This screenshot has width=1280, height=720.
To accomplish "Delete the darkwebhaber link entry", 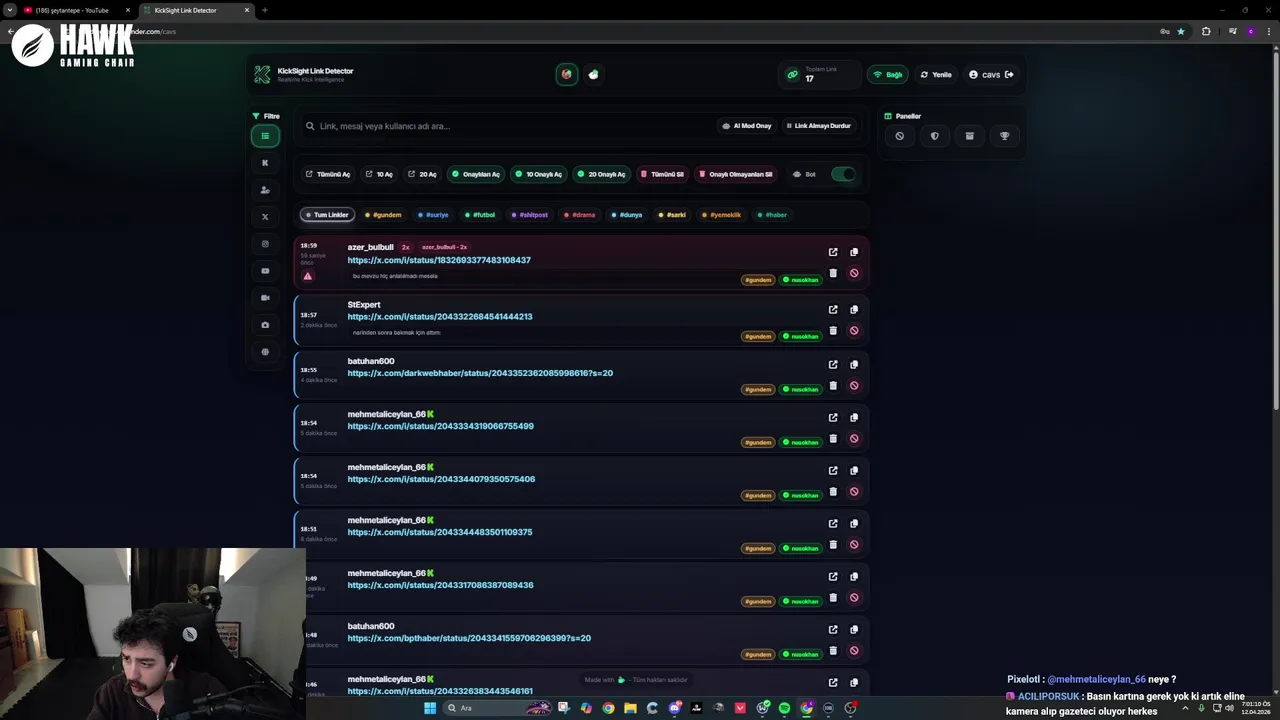I will click(x=833, y=385).
